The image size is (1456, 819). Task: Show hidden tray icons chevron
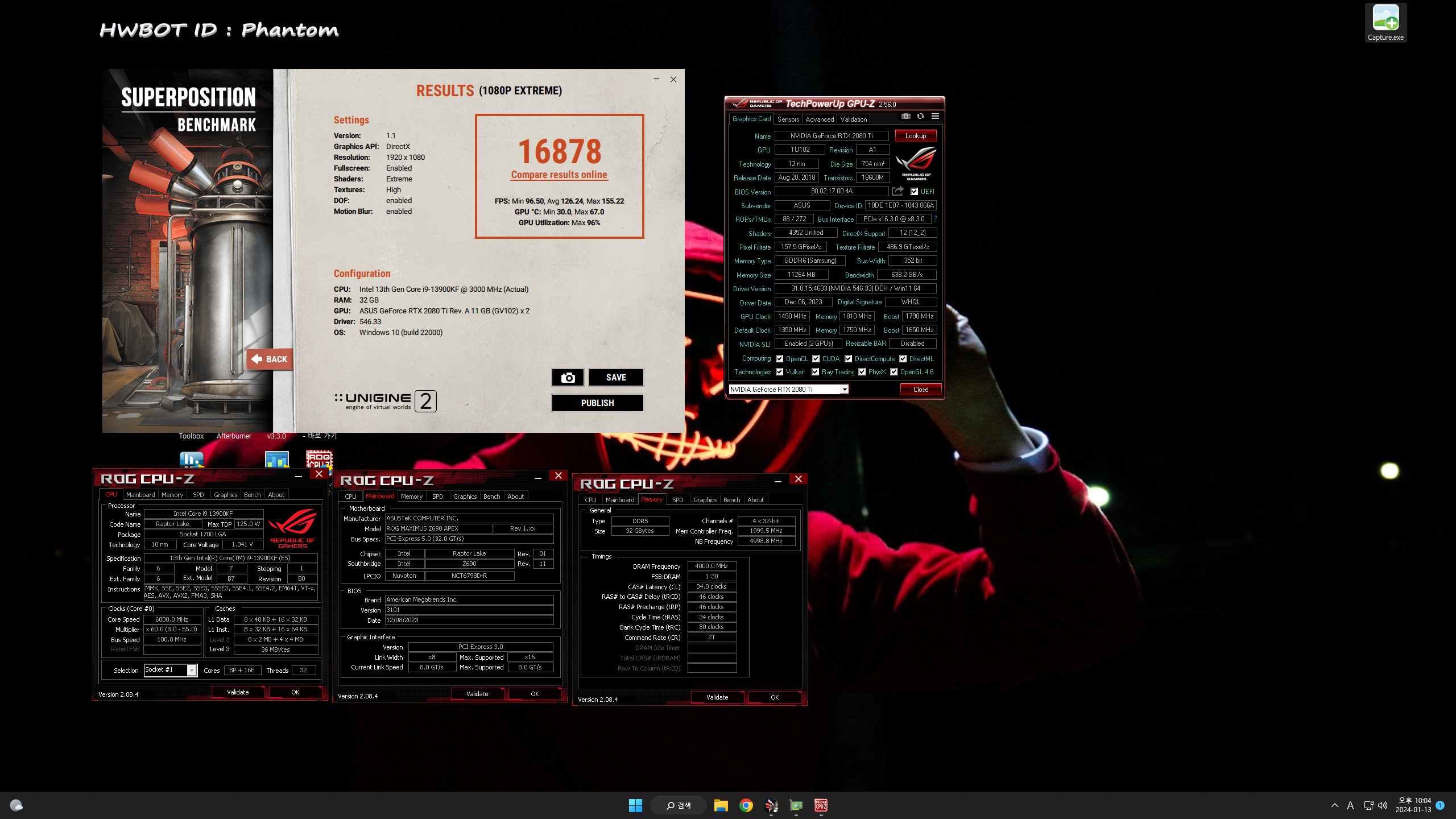click(x=1335, y=805)
